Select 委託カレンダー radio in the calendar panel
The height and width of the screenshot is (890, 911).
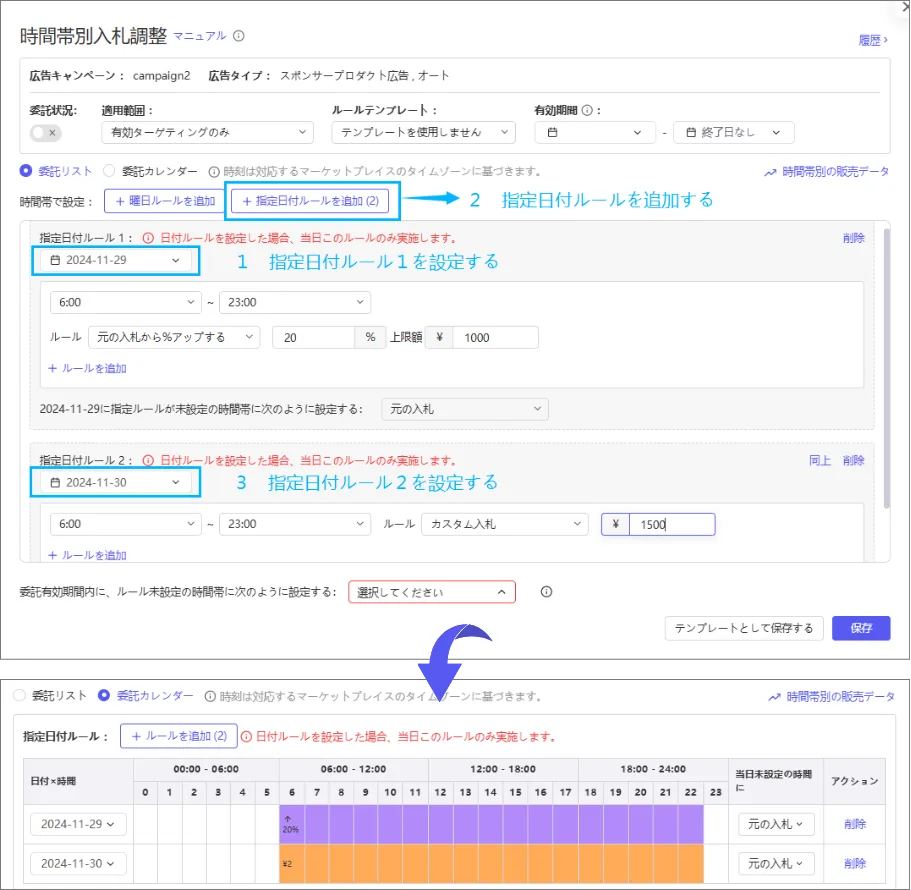tap(104, 695)
